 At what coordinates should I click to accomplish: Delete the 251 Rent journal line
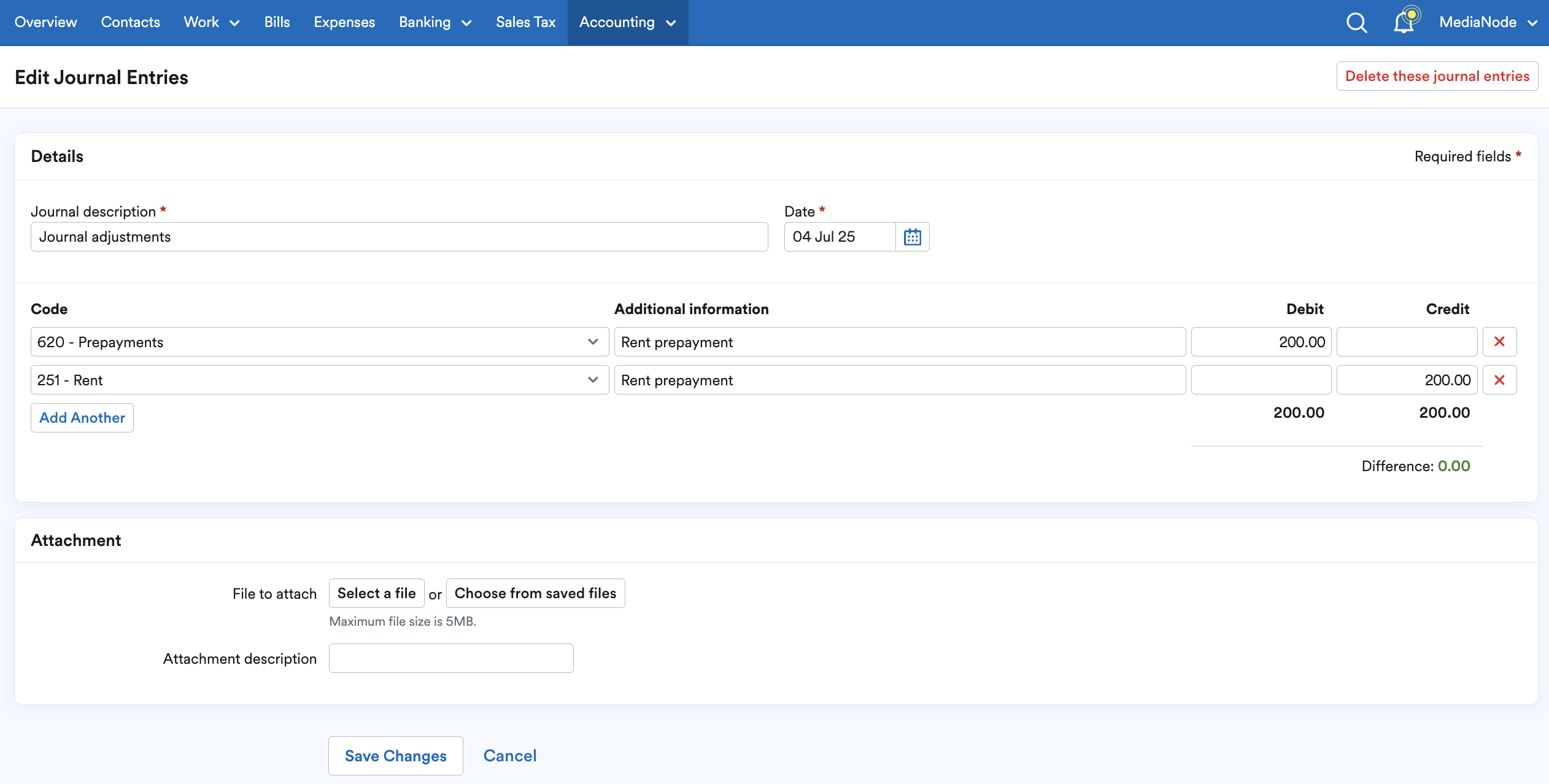1499,380
